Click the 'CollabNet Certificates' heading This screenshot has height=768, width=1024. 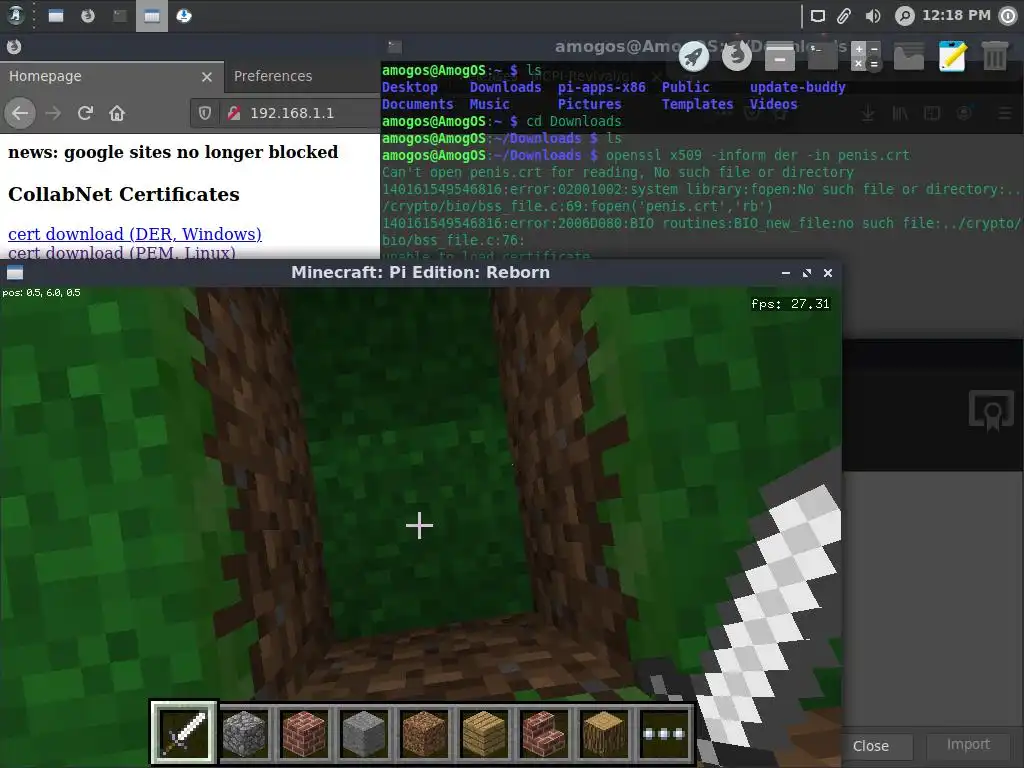pyautogui.click(x=123, y=194)
